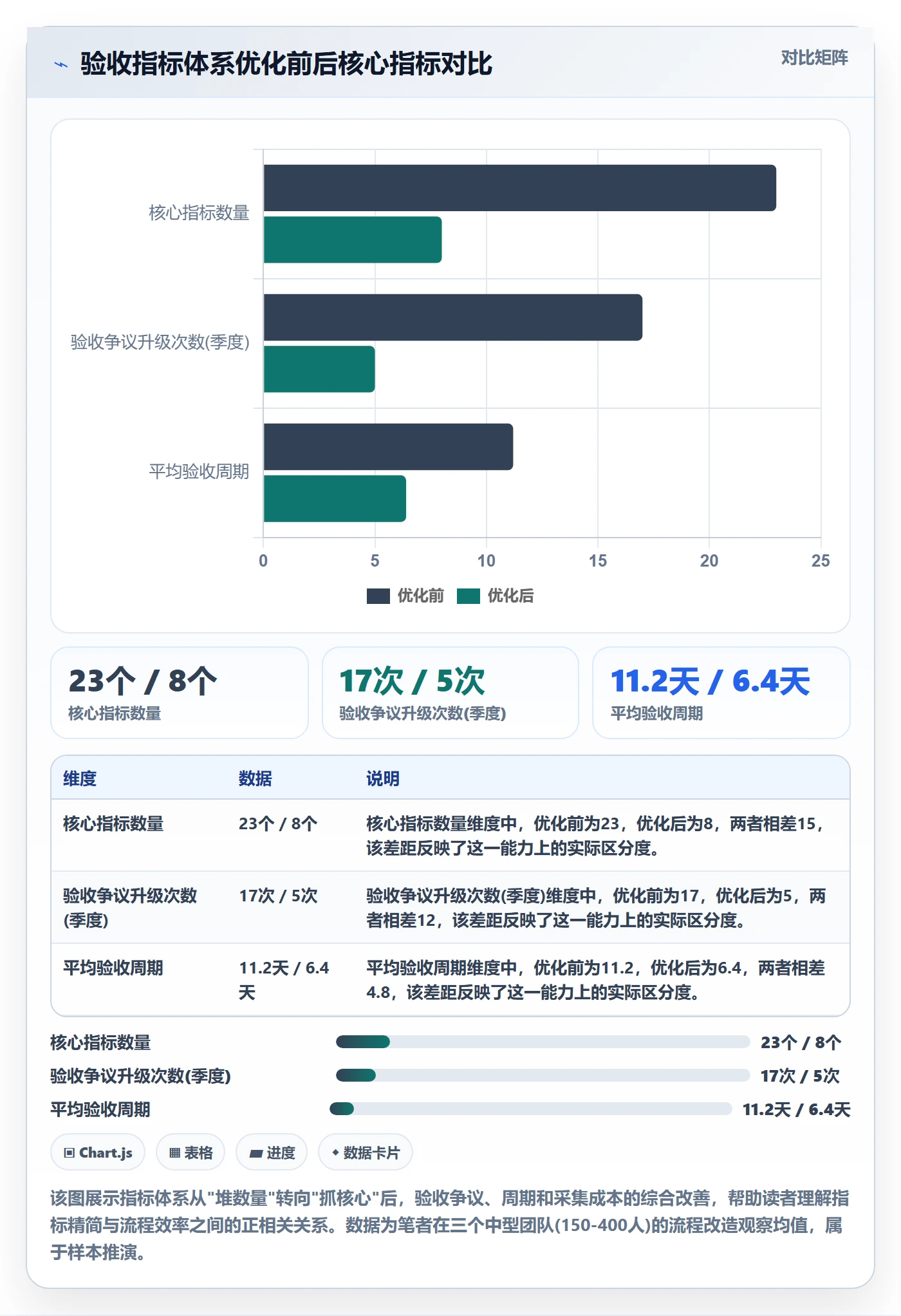This screenshot has width=901, height=1316.
Task: Click the 平均验收周期 progress bar
Action: [531, 1109]
